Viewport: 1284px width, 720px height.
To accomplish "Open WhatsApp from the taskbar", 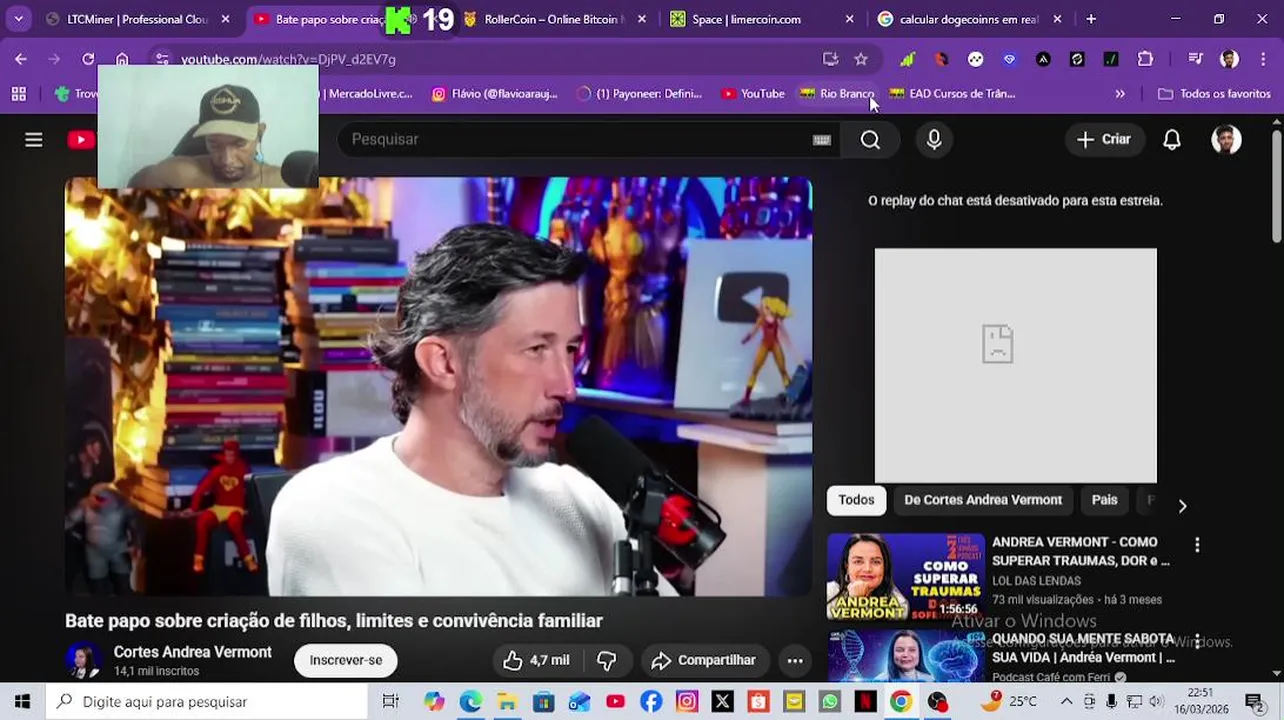I will tap(830, 702).
